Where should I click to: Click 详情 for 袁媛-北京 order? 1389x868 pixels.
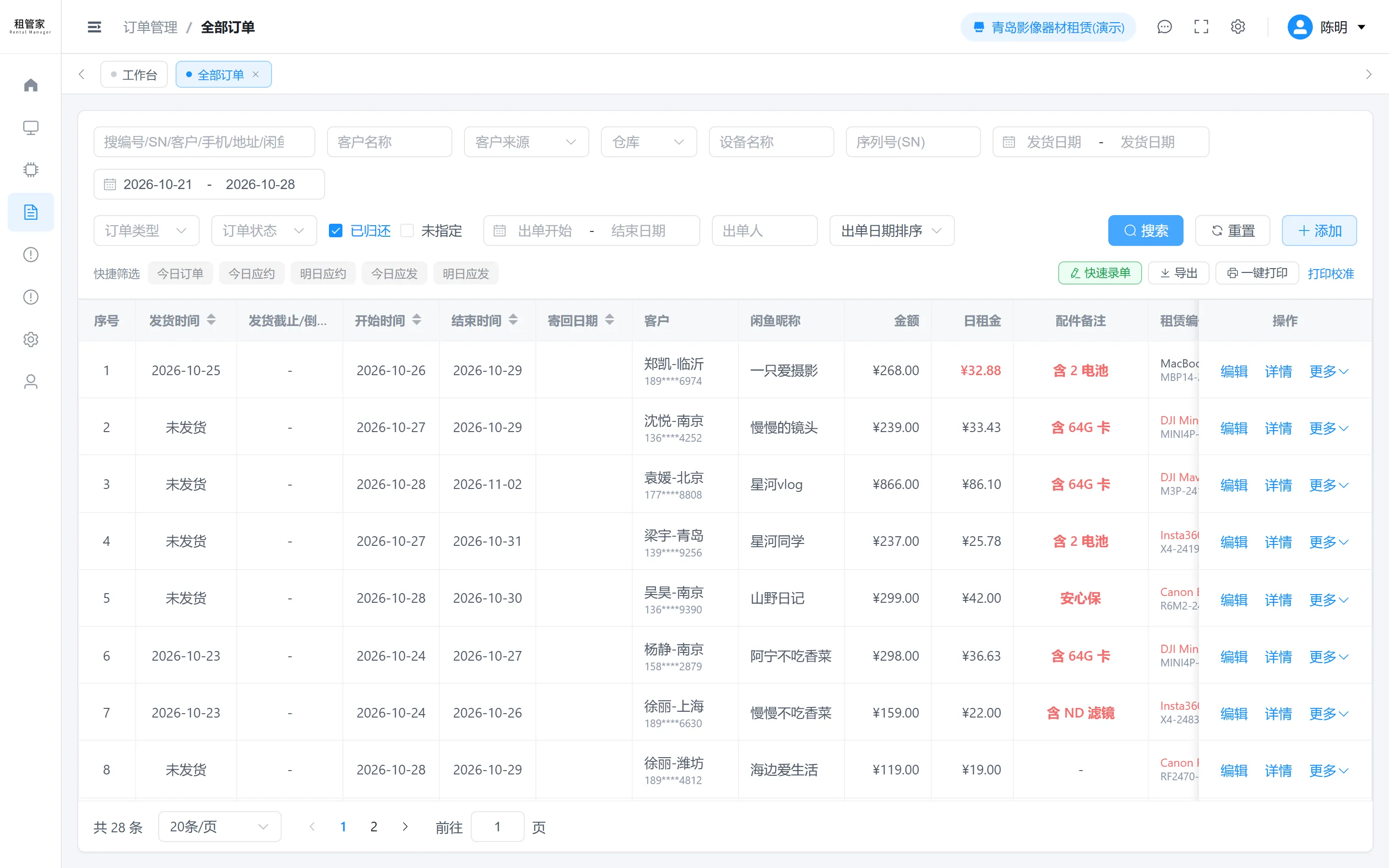coord(1278,485)
